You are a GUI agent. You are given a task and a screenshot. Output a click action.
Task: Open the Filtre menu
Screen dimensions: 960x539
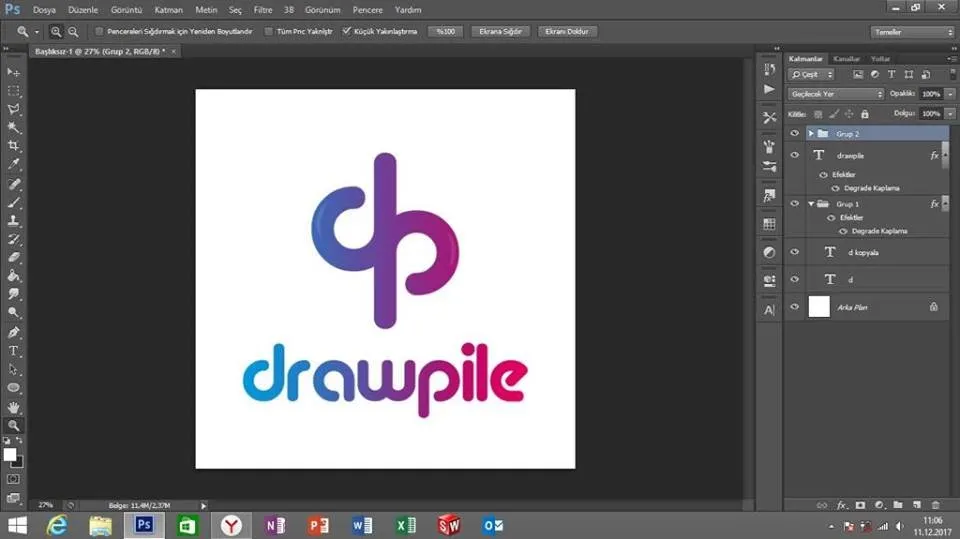click(263, 10)
